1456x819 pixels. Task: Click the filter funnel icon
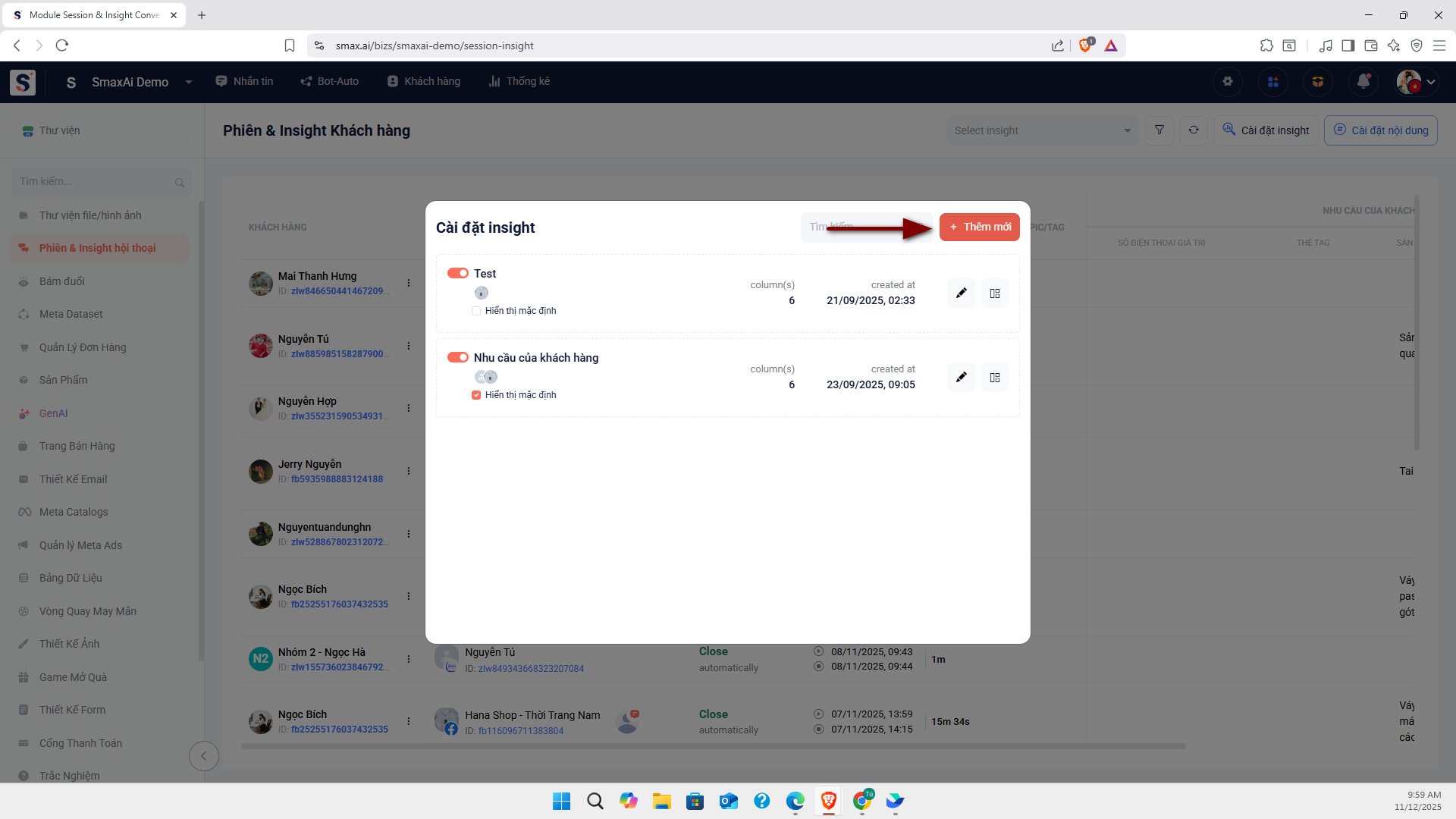(x=1159, y=130)
